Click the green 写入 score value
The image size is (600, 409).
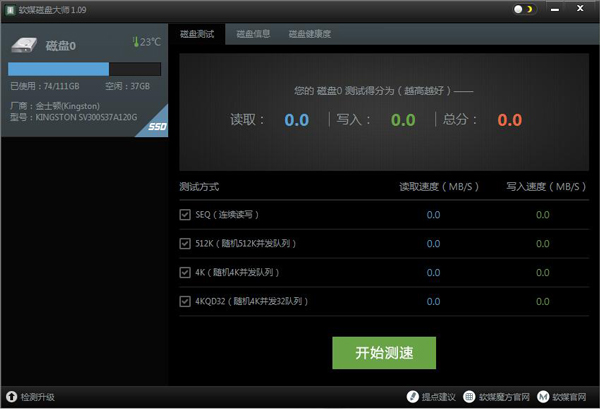(x=403, y=120)
